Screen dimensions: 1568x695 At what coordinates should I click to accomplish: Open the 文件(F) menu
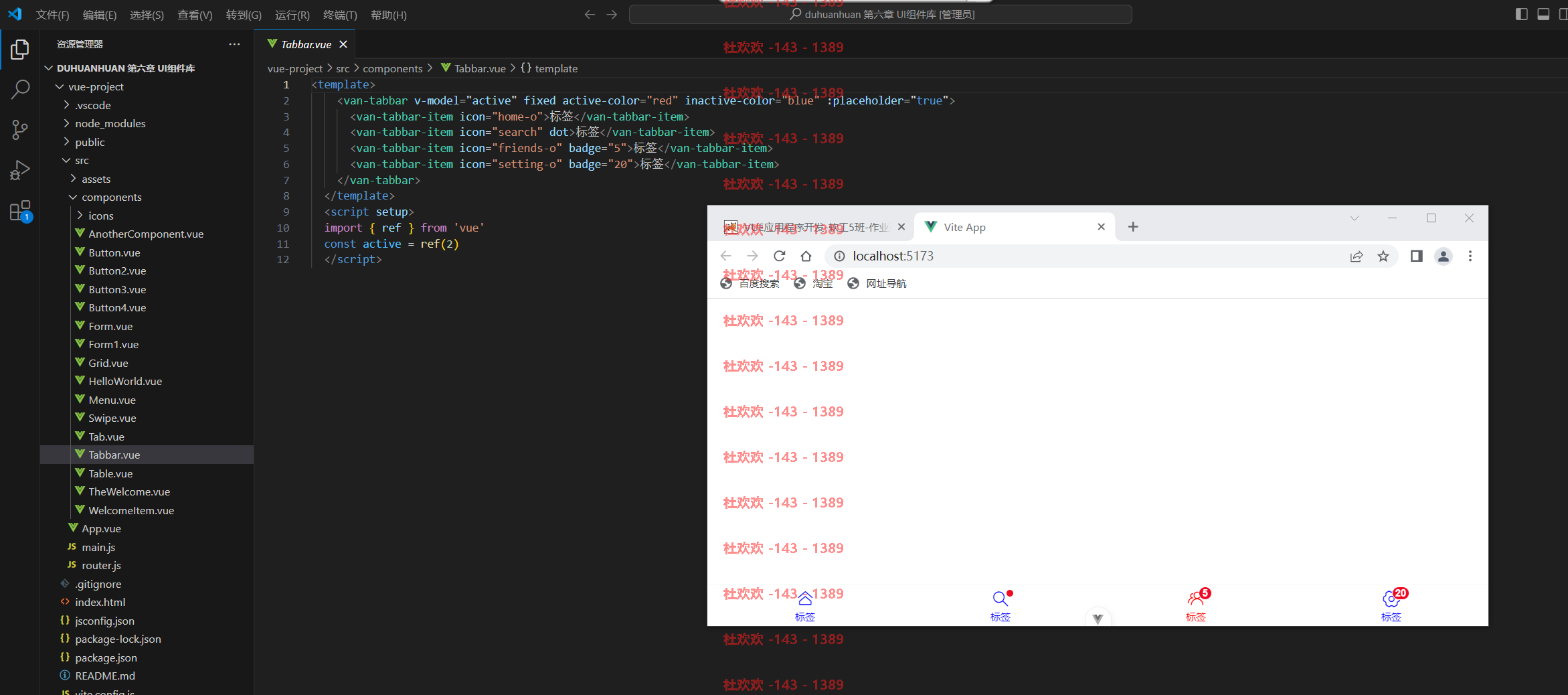click(x=52, y=15)
